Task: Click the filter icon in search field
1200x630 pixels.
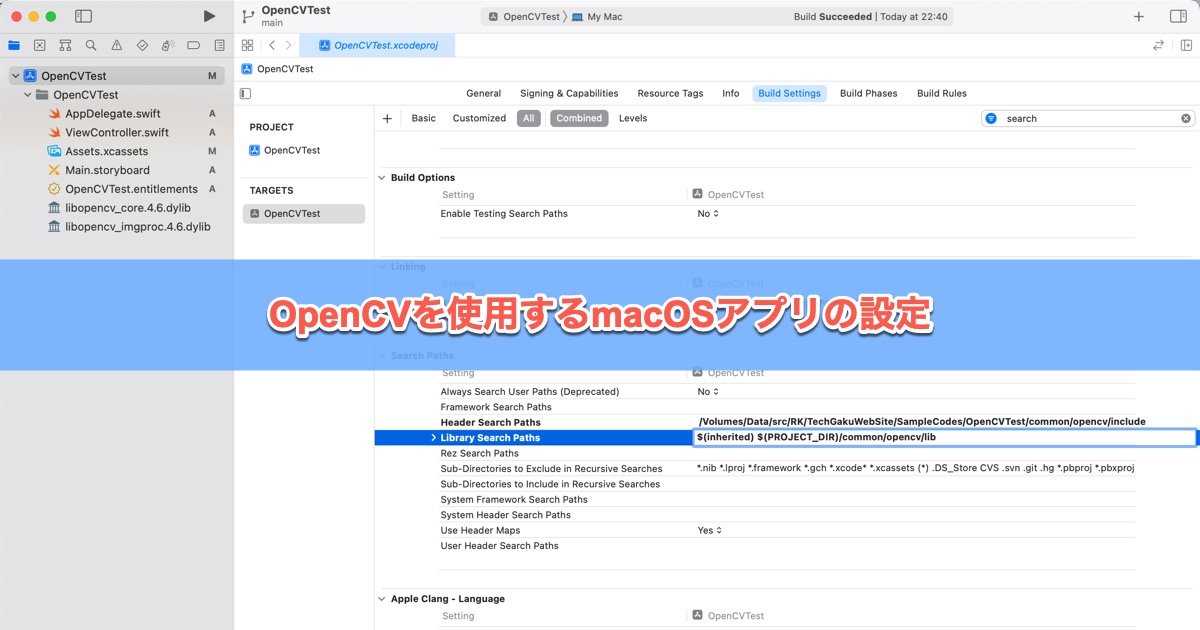Action: [x=991, y=118]
